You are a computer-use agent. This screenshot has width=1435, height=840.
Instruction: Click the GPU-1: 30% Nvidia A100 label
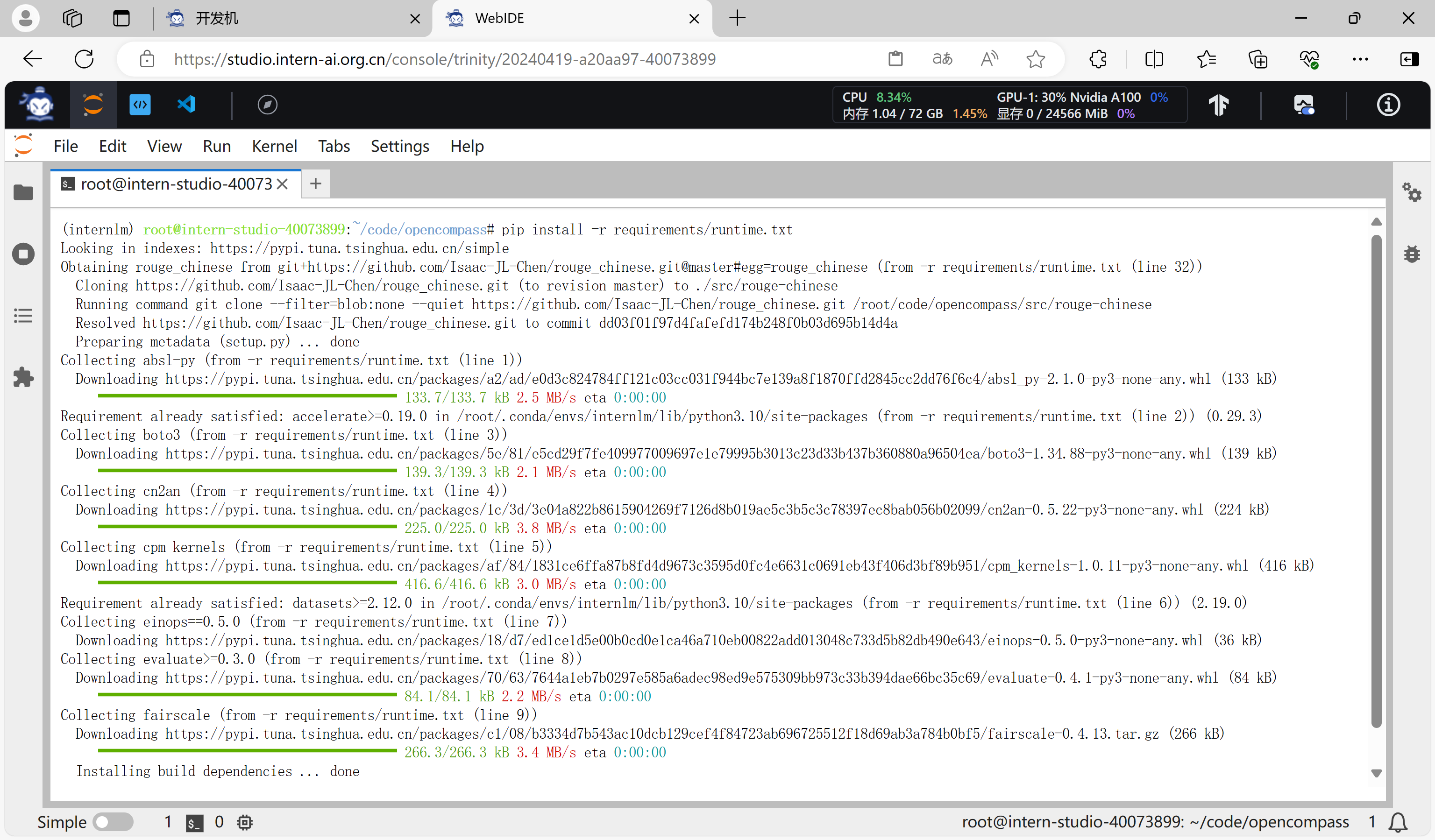pyautogui.click(x=1068, y=97)
